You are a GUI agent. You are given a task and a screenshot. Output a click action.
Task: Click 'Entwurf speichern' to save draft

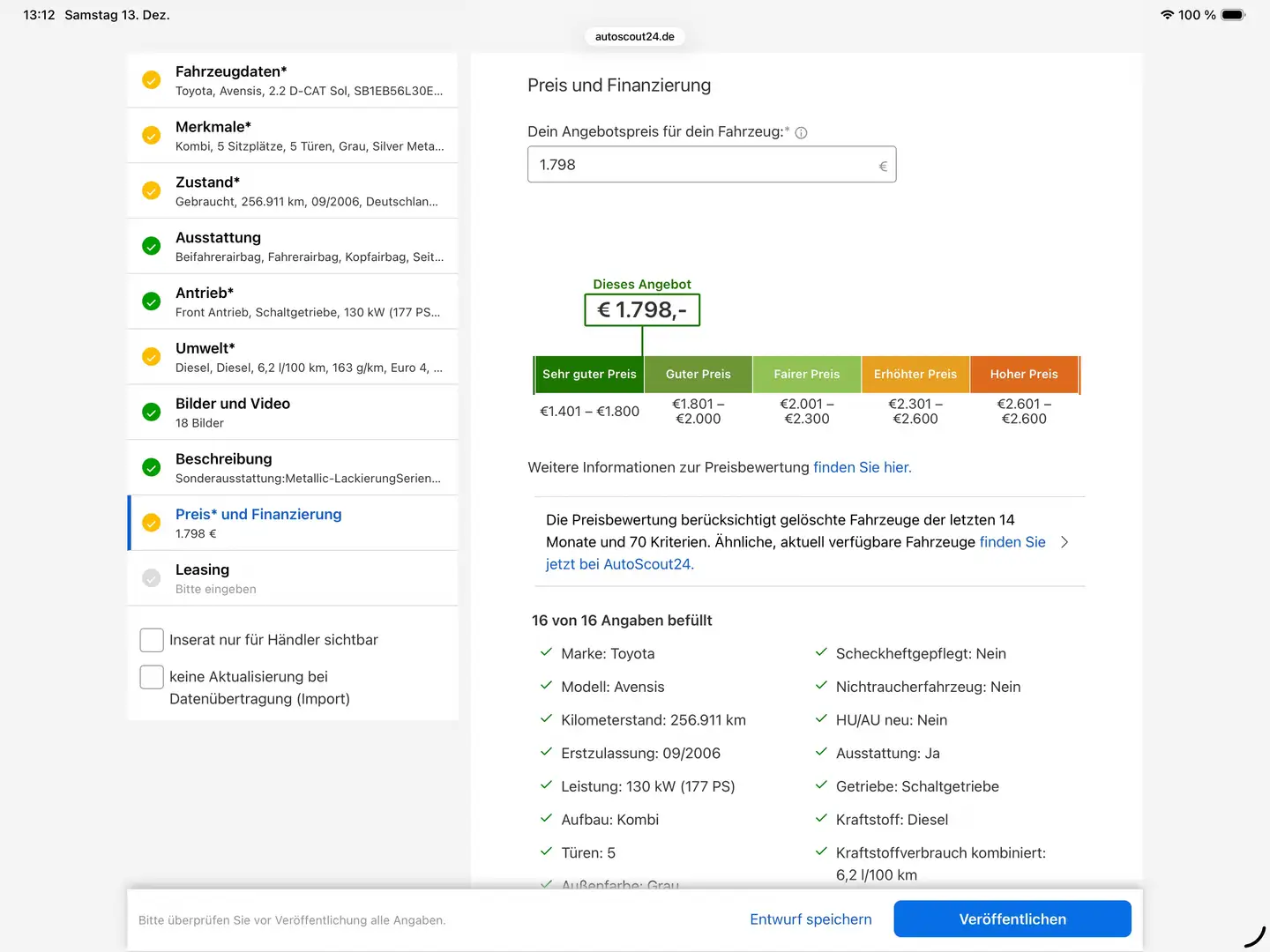(x=811, y=919)
